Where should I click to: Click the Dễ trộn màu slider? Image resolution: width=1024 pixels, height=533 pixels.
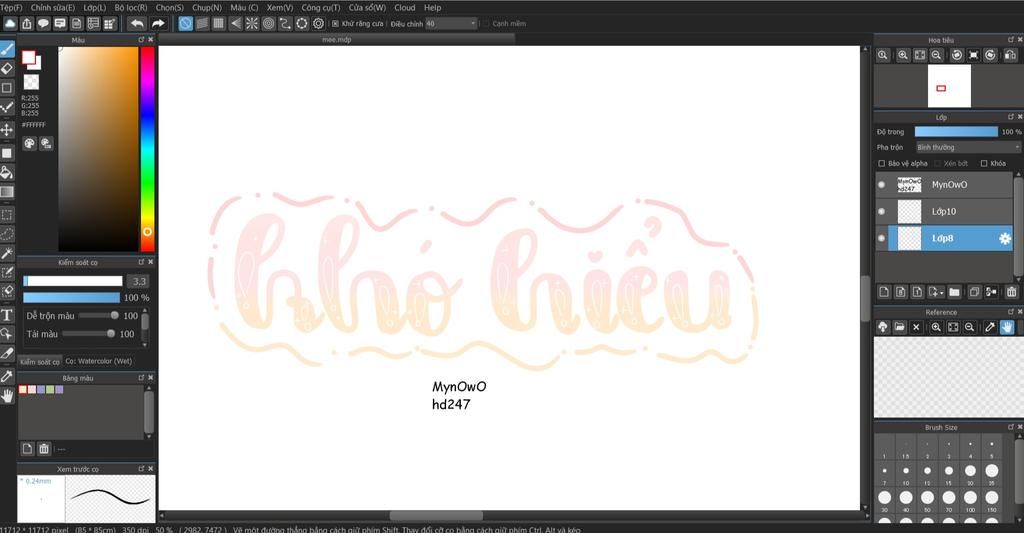[99, 315]
